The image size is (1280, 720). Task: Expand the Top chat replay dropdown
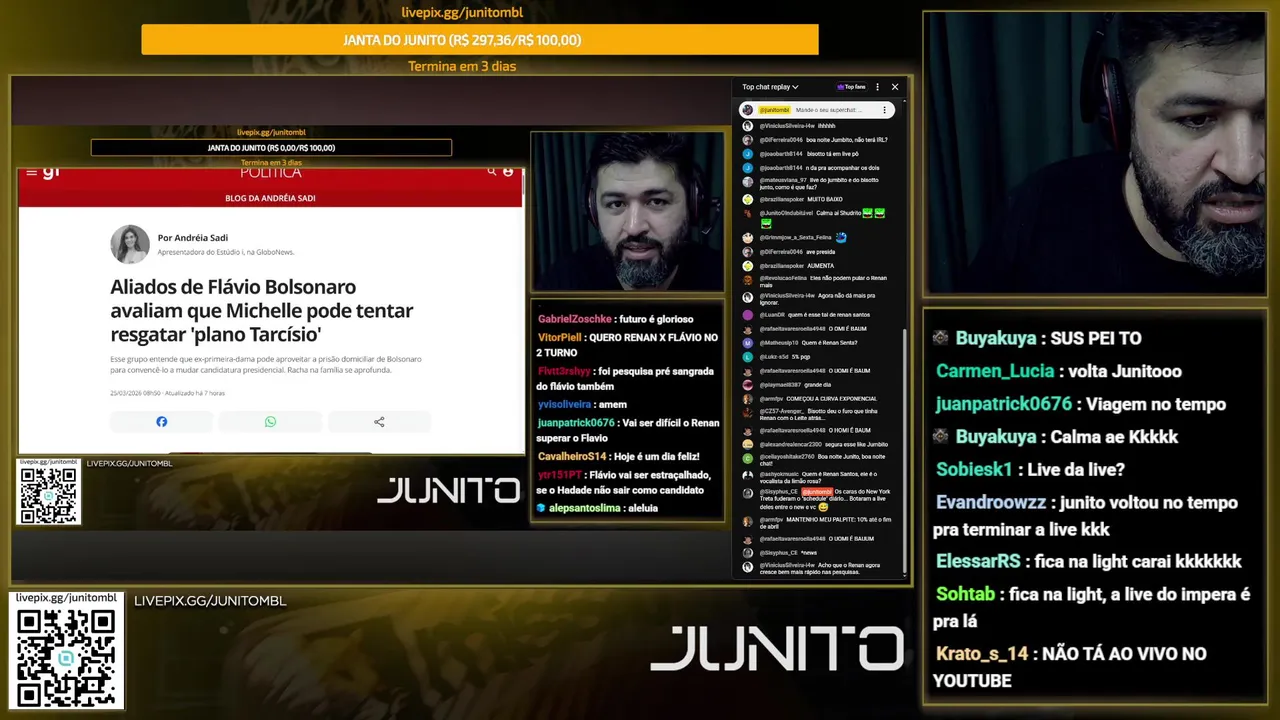point(770,87)
